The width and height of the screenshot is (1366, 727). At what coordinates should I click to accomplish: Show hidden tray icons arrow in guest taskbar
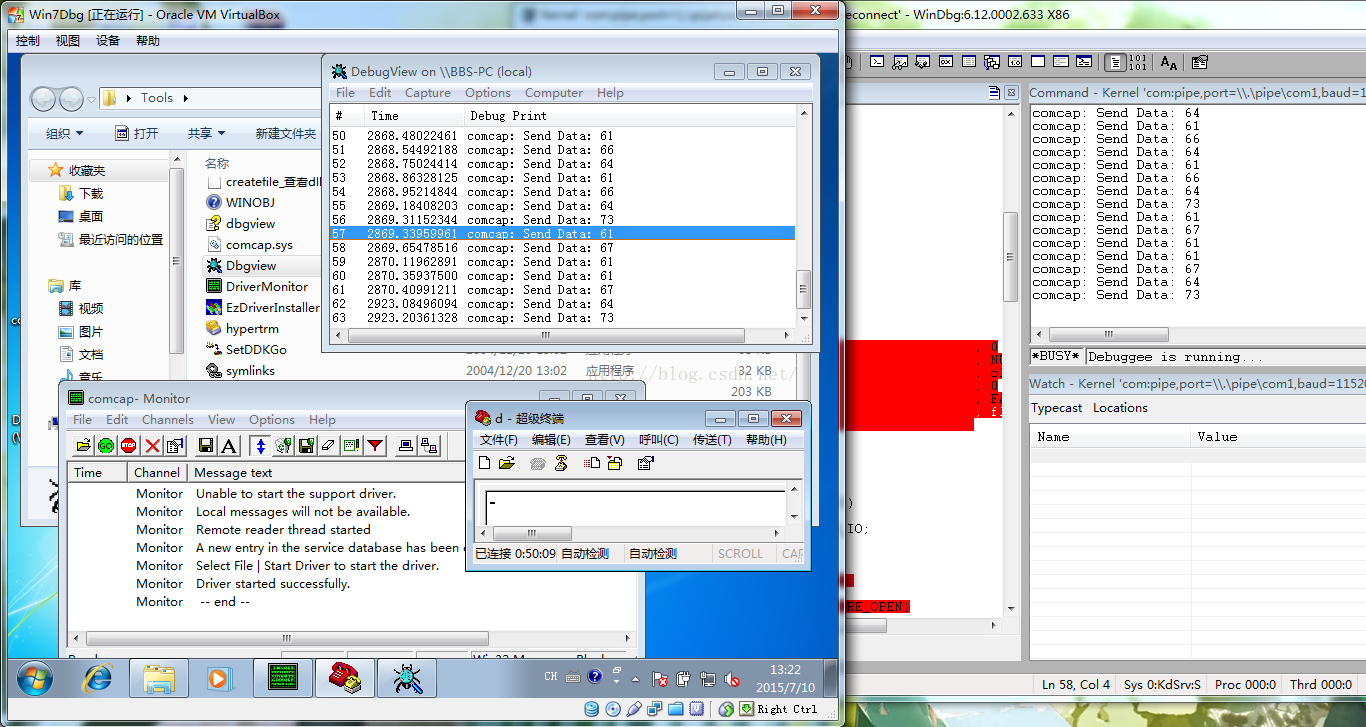point(634,680)
